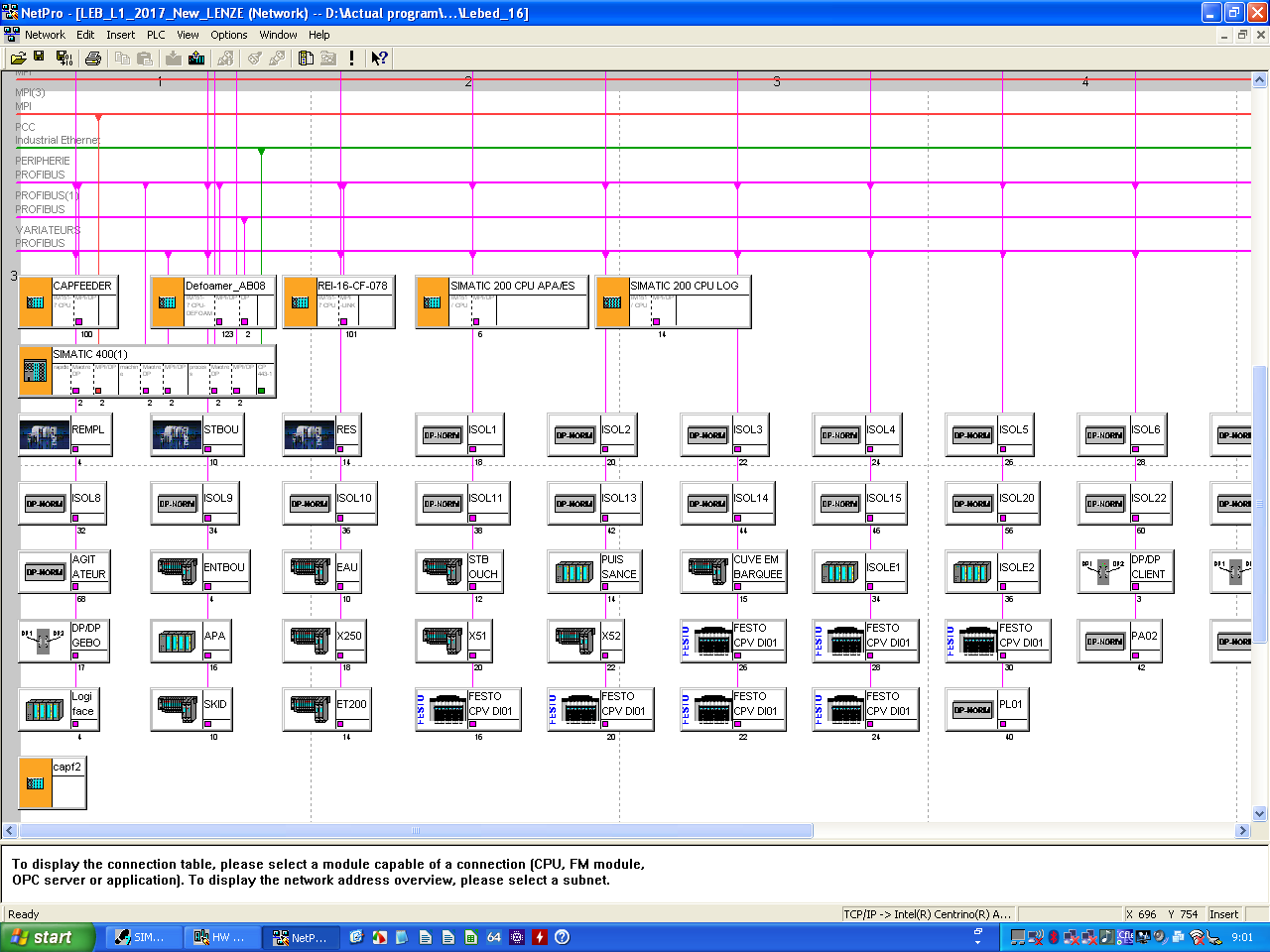
Task: Click the vertical scrollbar up arrow
Action: 1260,79
